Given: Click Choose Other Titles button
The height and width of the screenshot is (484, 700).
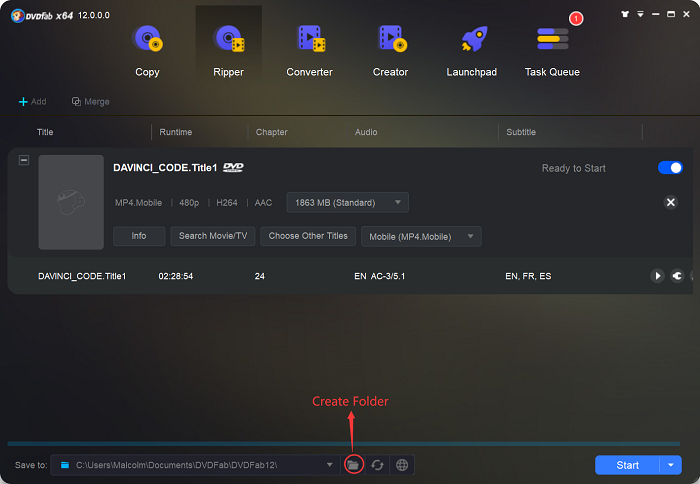Looking at the screenshot, I should coord(308,236).
